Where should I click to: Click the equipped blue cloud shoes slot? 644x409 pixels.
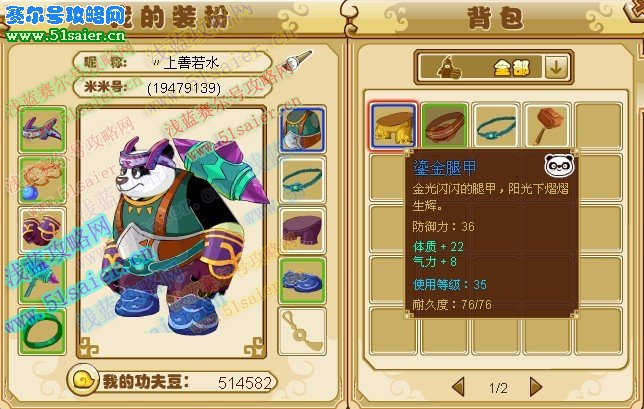click(302, 280)
